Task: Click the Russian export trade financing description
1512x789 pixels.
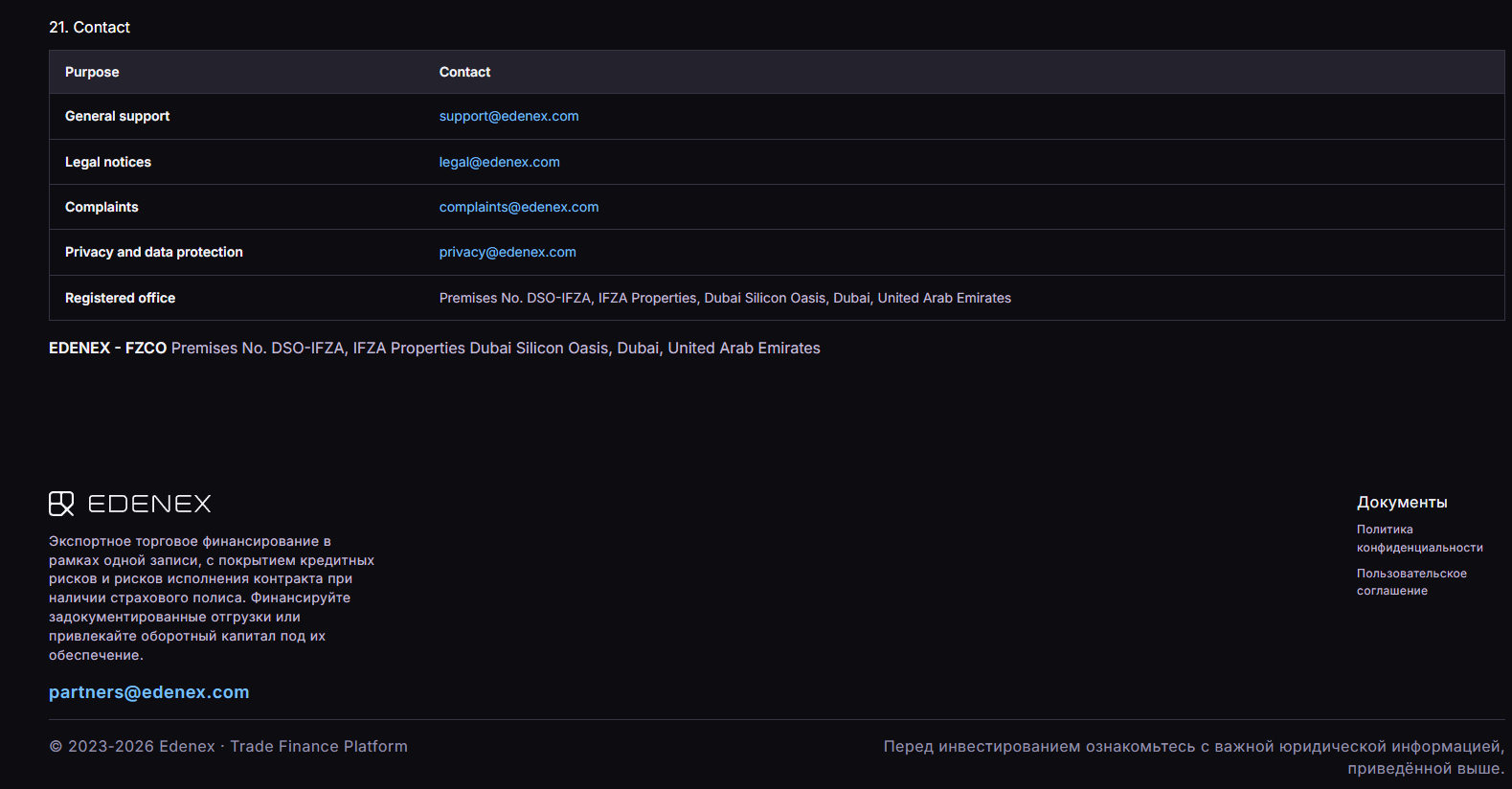Action: click(x=212, y=598)
